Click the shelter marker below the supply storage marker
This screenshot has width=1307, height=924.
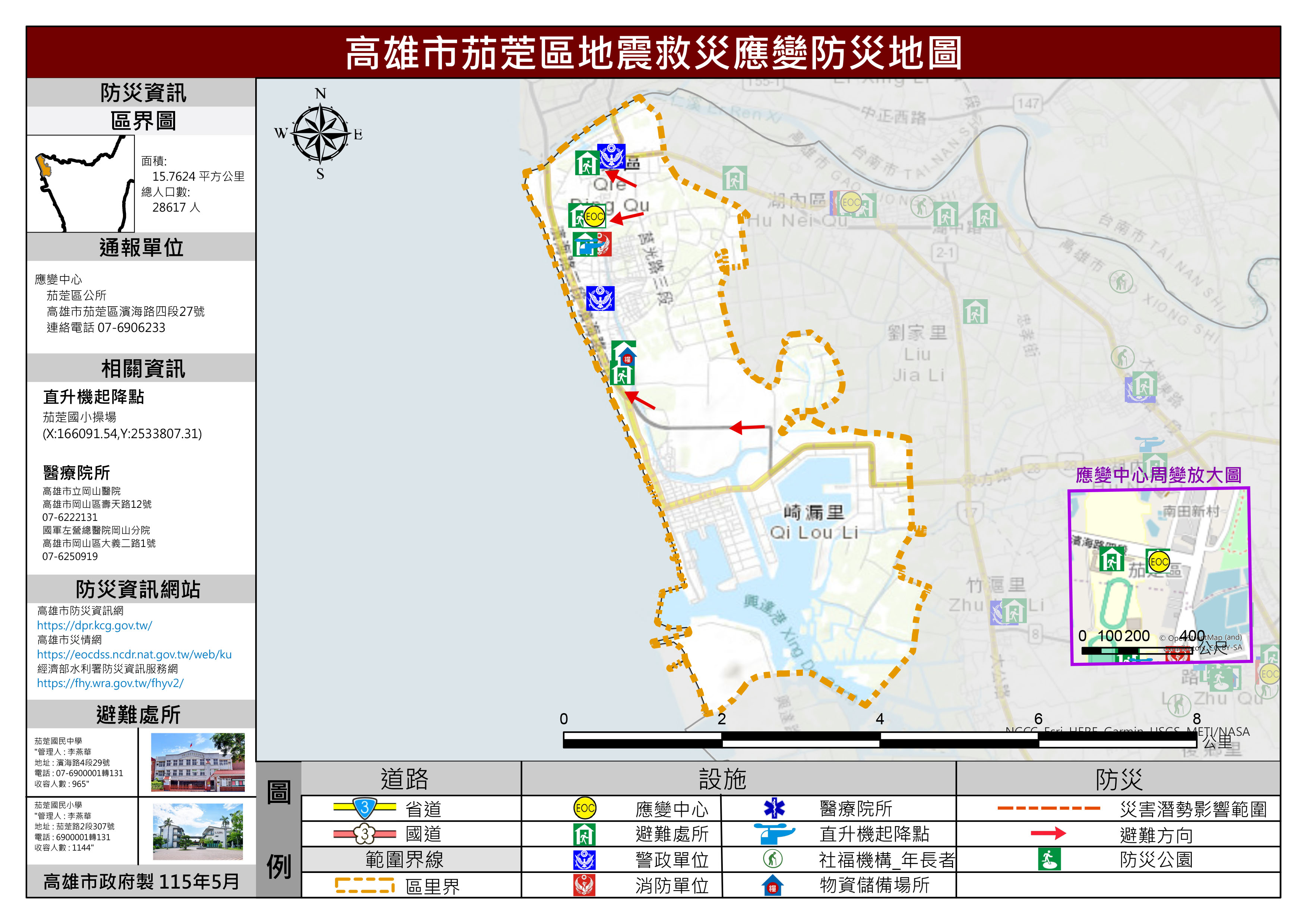tap(621, 373)
